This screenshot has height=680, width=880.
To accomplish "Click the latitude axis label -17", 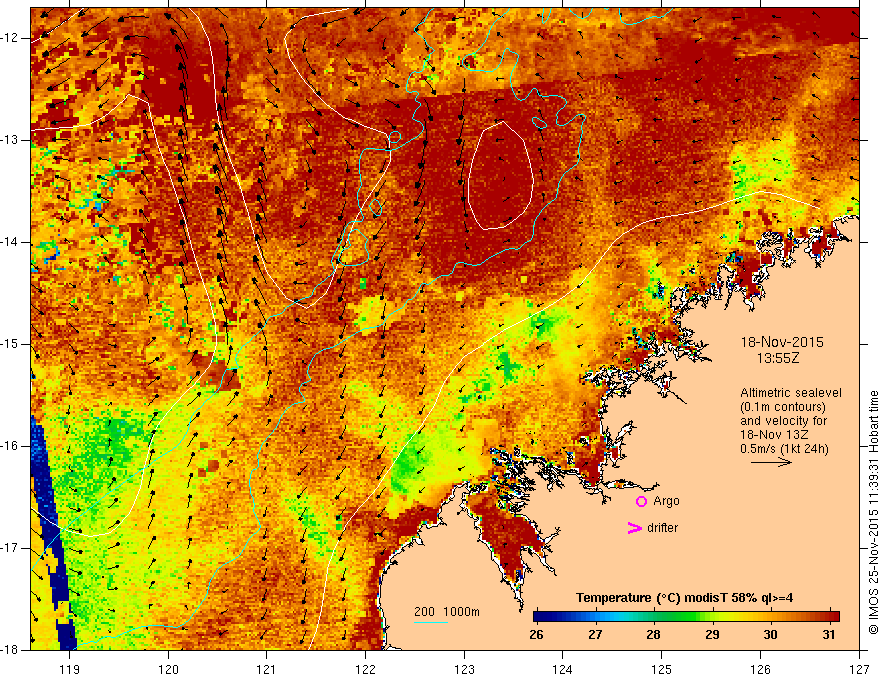I will click(11, 548).
